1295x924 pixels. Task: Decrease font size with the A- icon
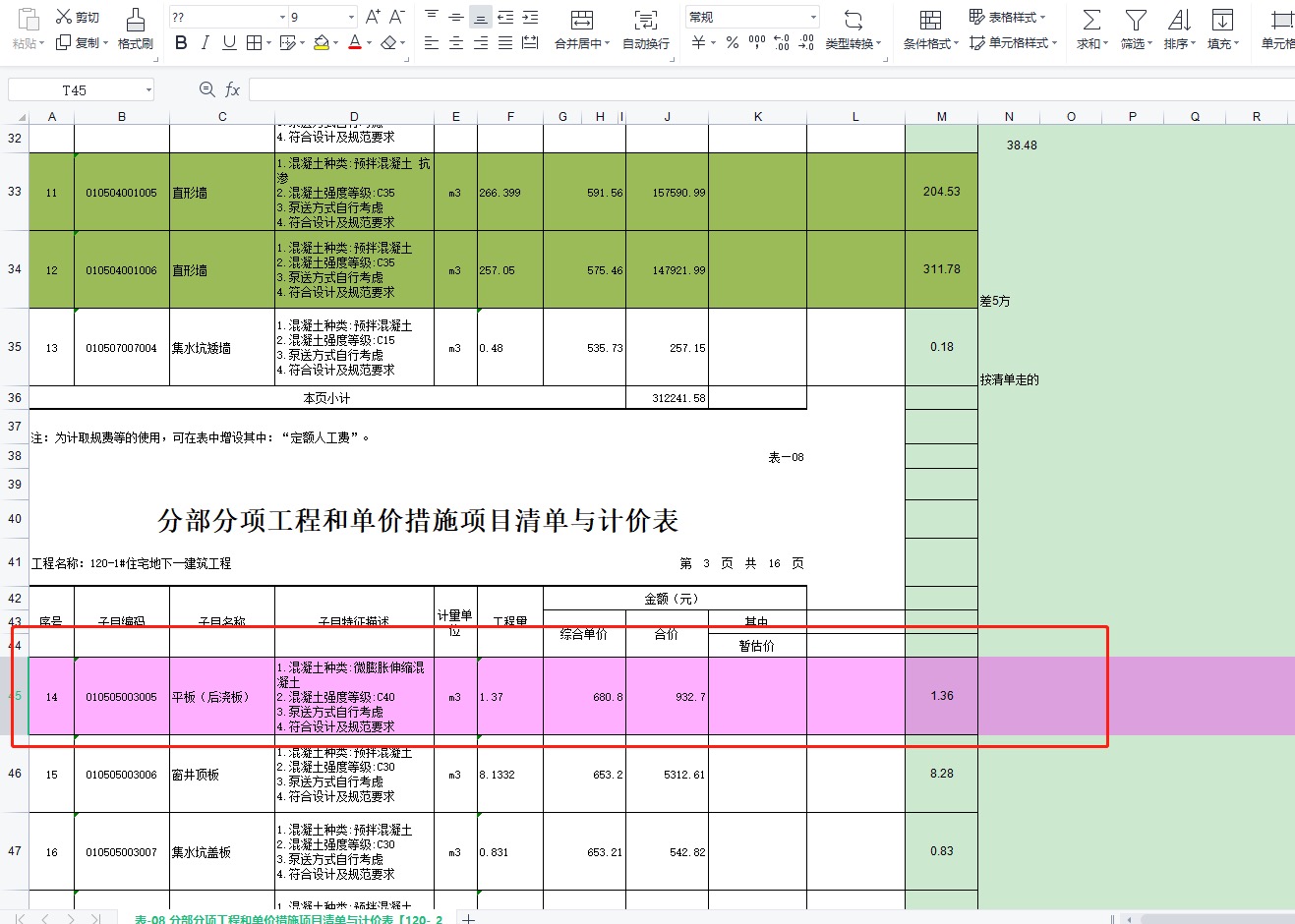point(397,17)
